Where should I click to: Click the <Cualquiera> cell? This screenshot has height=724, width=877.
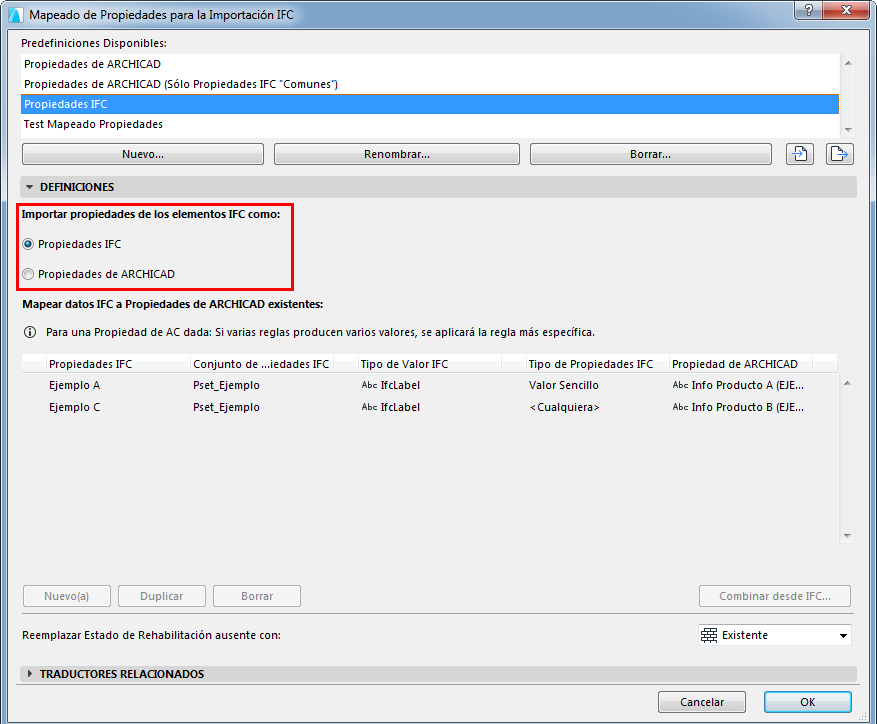tap(564, 407)
